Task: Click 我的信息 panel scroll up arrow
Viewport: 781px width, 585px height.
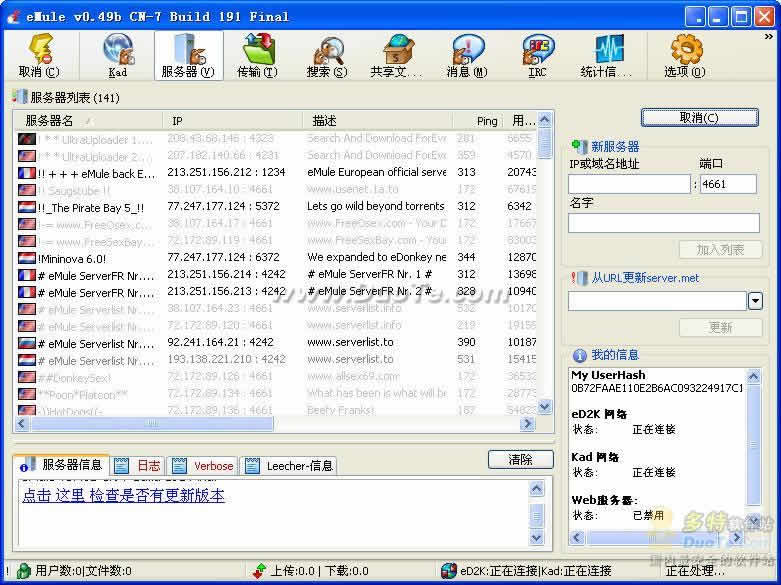Action: coord(753,376)
